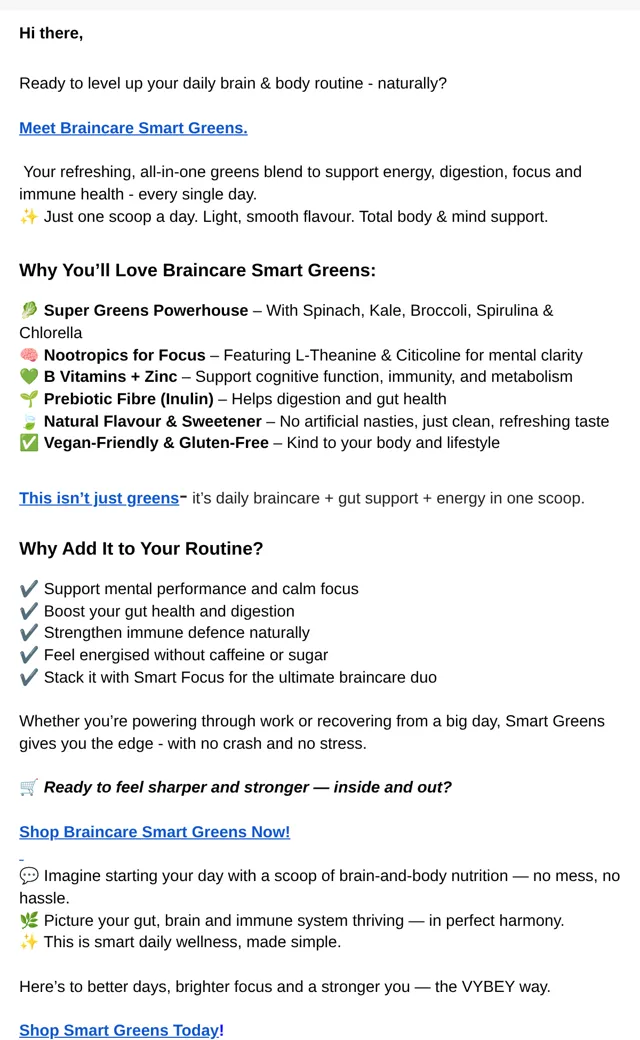Click the leaf emoji beside Natural Flavour

(x=29, y=422)
